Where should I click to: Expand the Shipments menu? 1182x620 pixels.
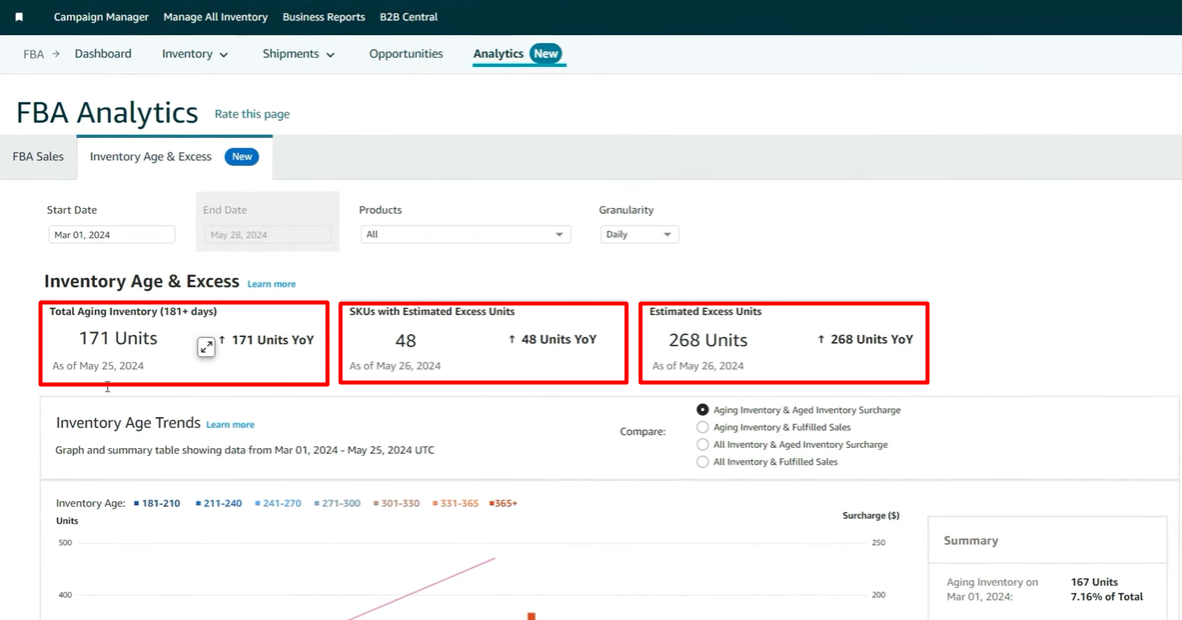(299, 54)
